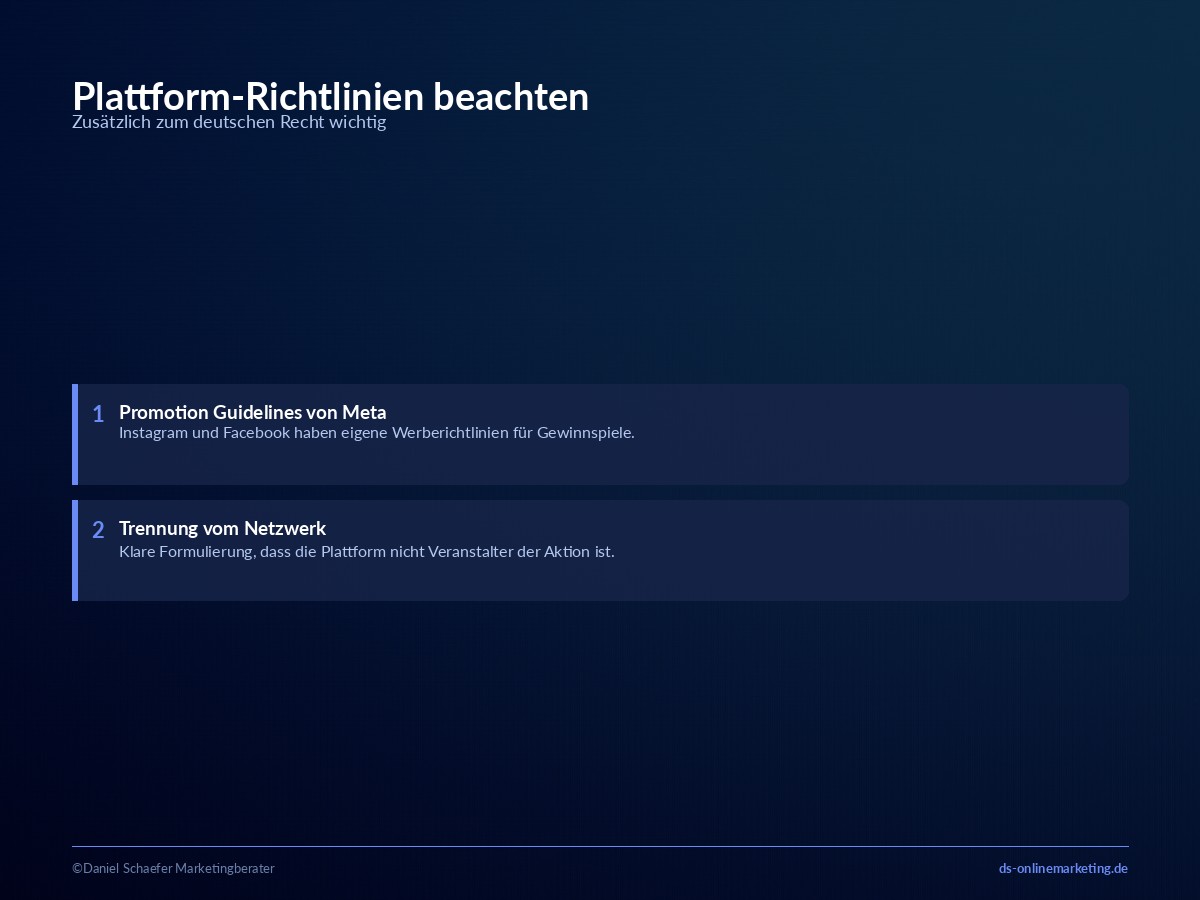Click '©Daniel Schaefer Marketingberater' footer text
Screen dimensions: 1200x900
point(173,868)
